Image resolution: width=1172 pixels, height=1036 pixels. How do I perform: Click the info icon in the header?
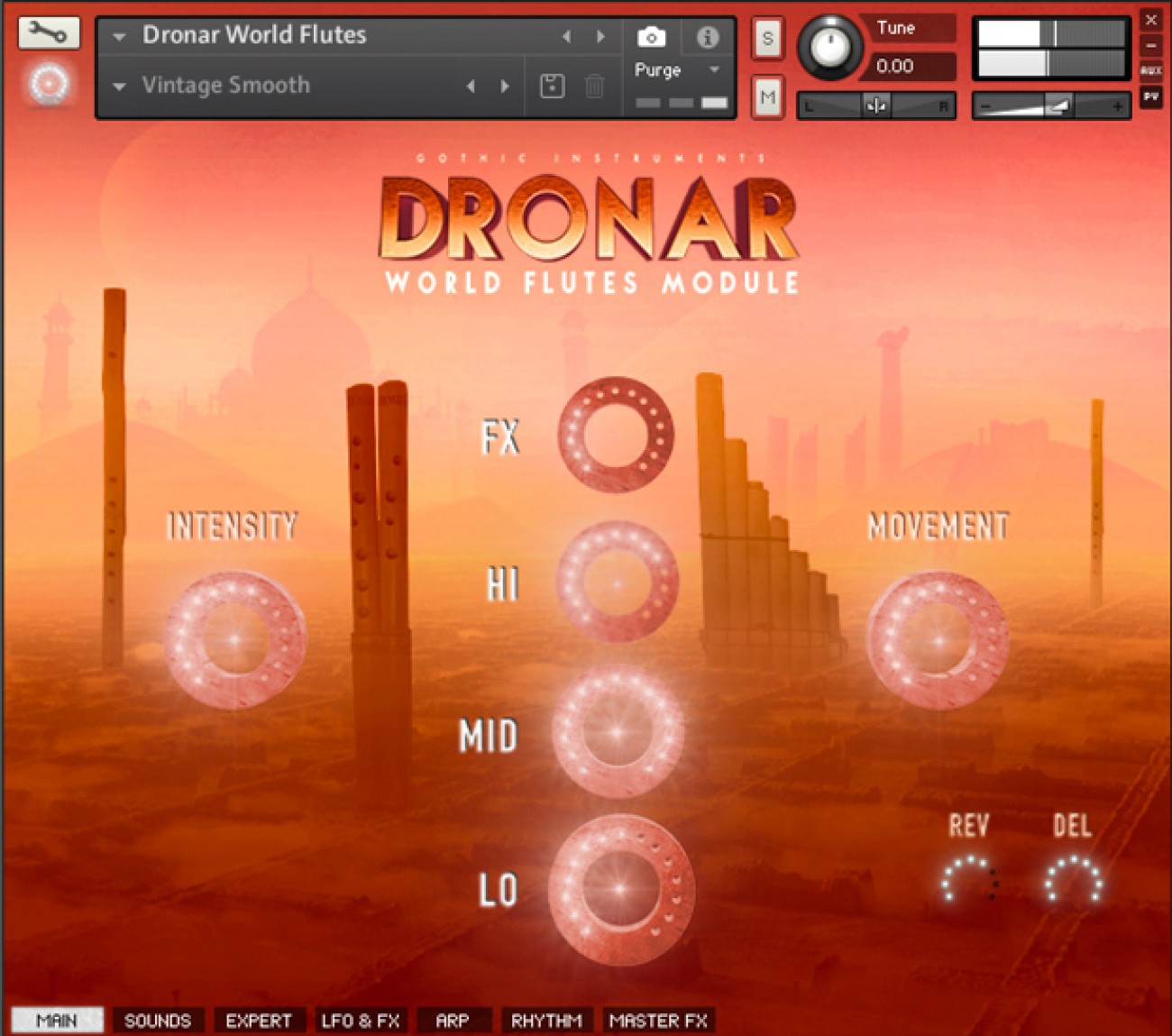709,38
